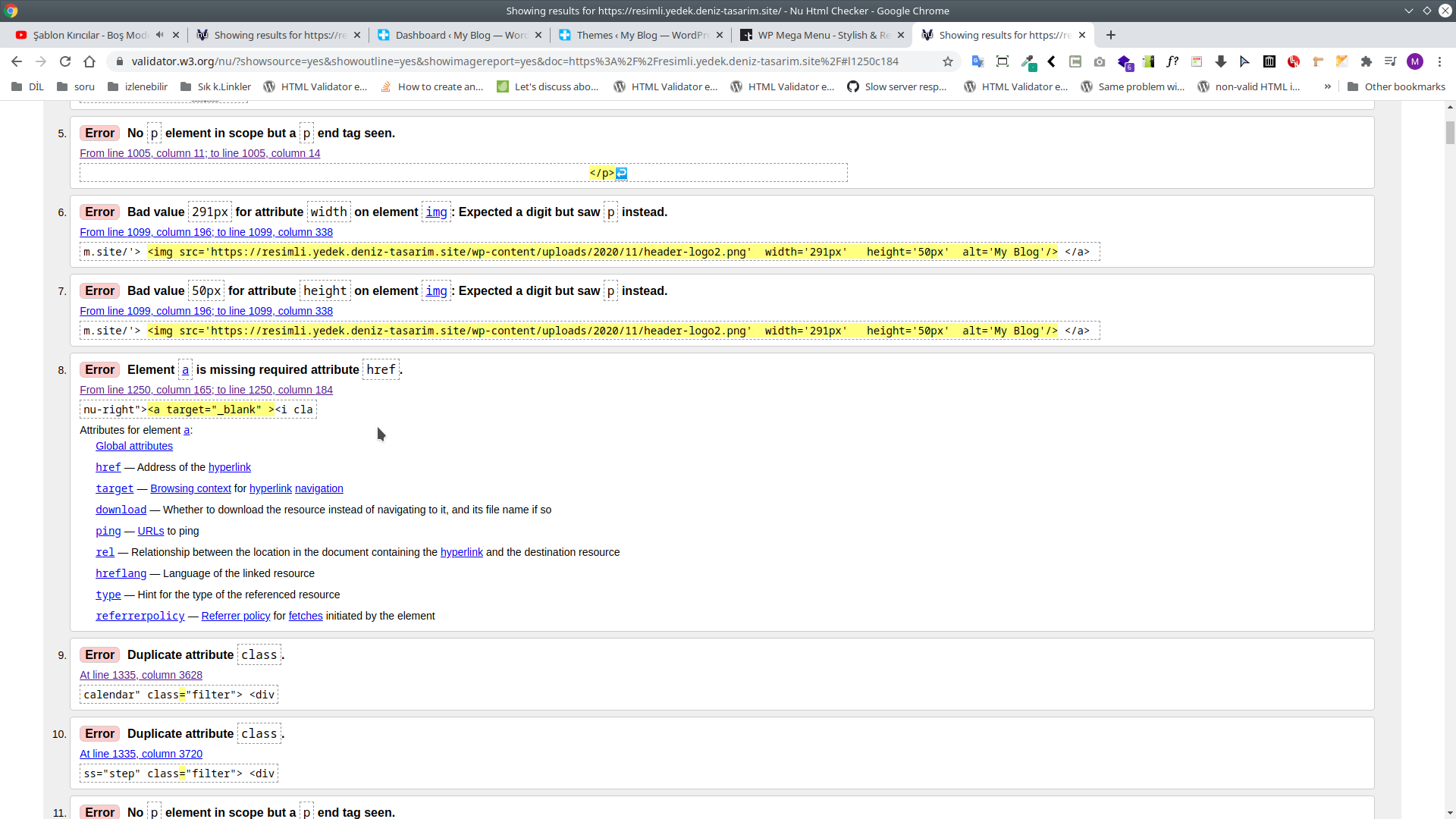Open the download attribute link
This screenshot has height=819, width=1456.
click(x=121, y=510)
